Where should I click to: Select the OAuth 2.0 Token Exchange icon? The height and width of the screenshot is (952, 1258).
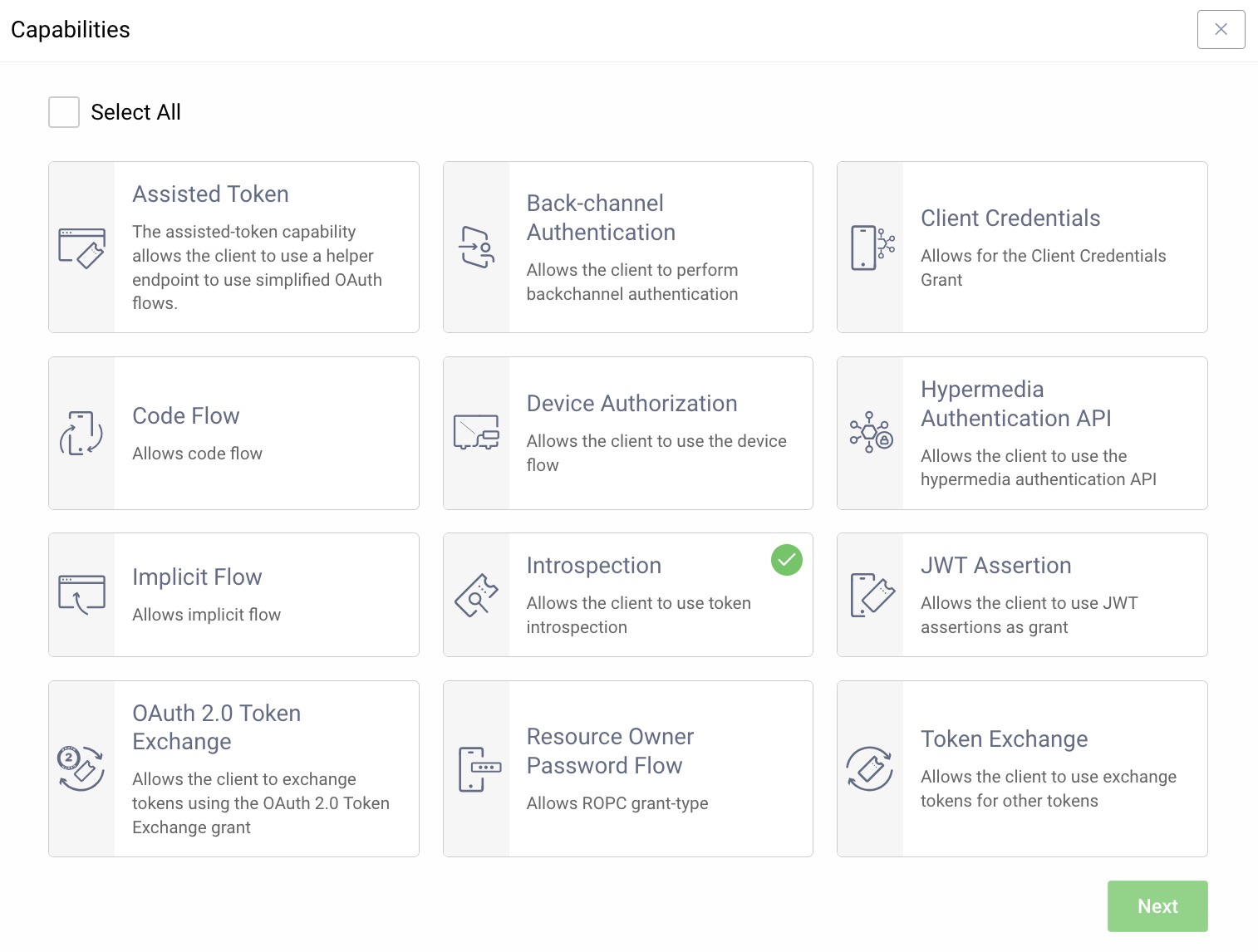[81, 768]
